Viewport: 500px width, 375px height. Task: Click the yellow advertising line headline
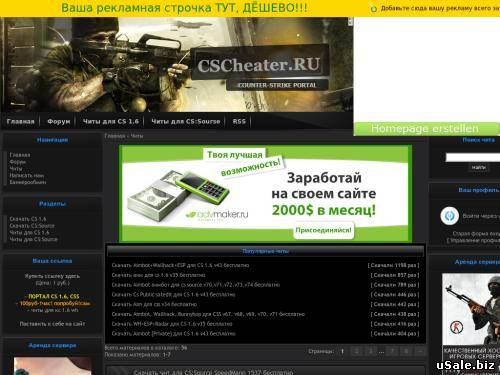pyautogui.click(x=184, y=8)
